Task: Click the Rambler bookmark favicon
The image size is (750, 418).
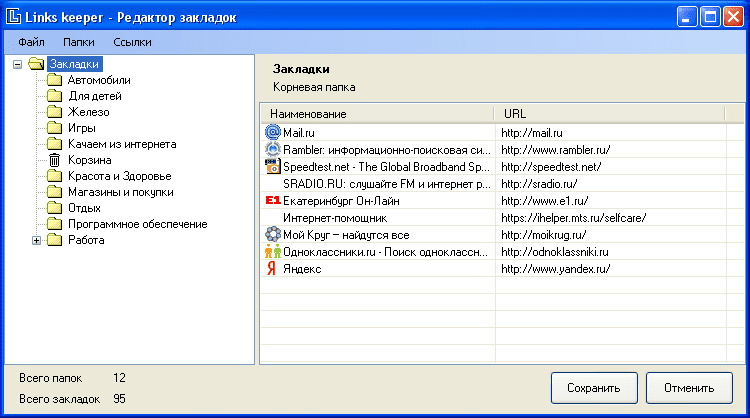Action: pyautogui.click(x=272, y=150)
